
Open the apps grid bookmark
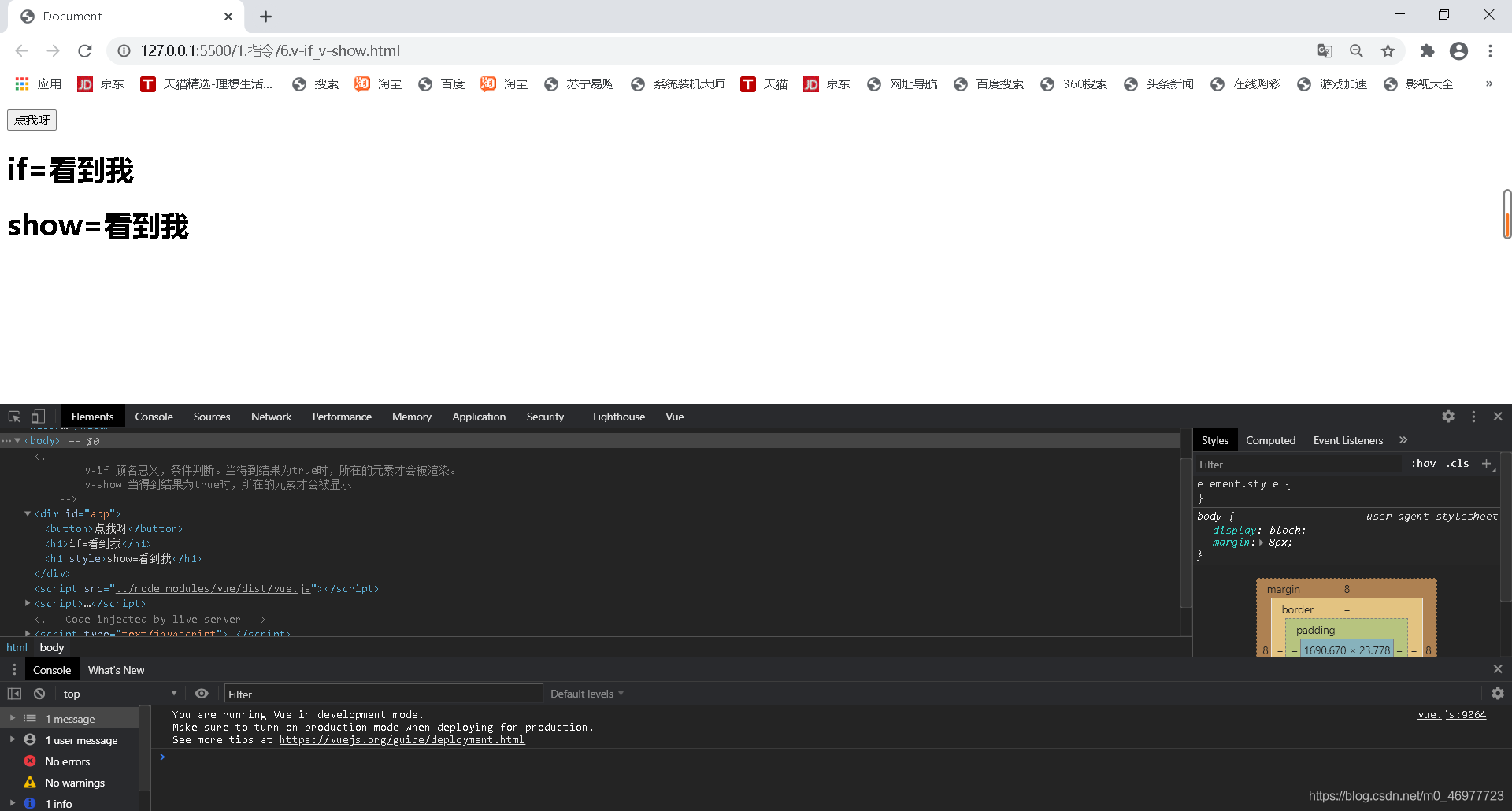coord(38,83)
